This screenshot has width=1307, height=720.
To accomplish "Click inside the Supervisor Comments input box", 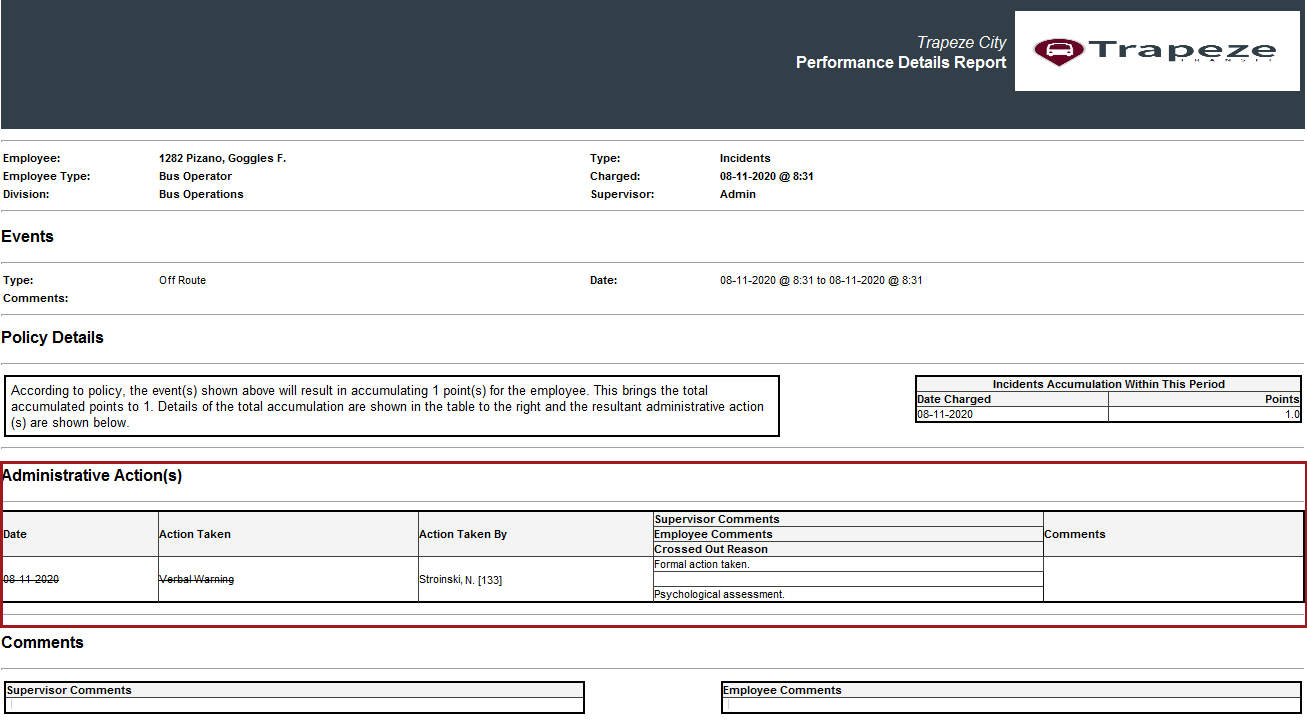I will click(294, 705).
